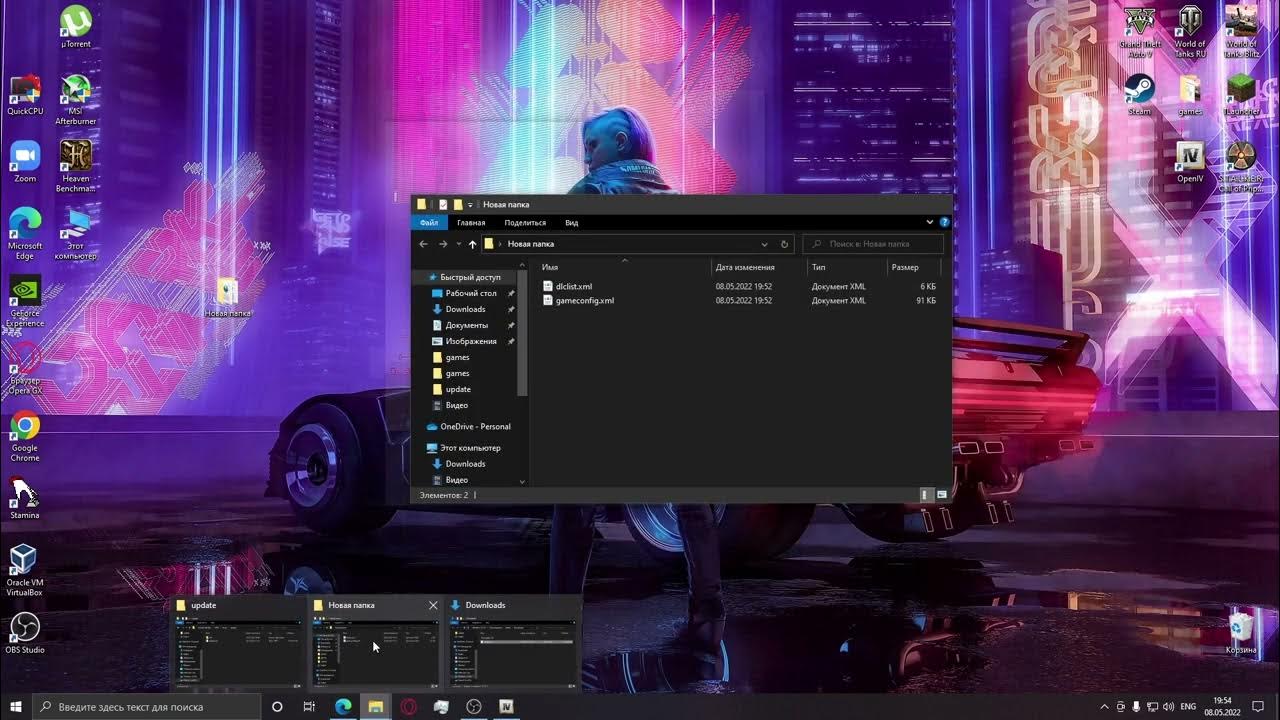Open 'Документы' in the navigation pane
The height and width of the screenshot is (720, 1280).
point(466,325)
